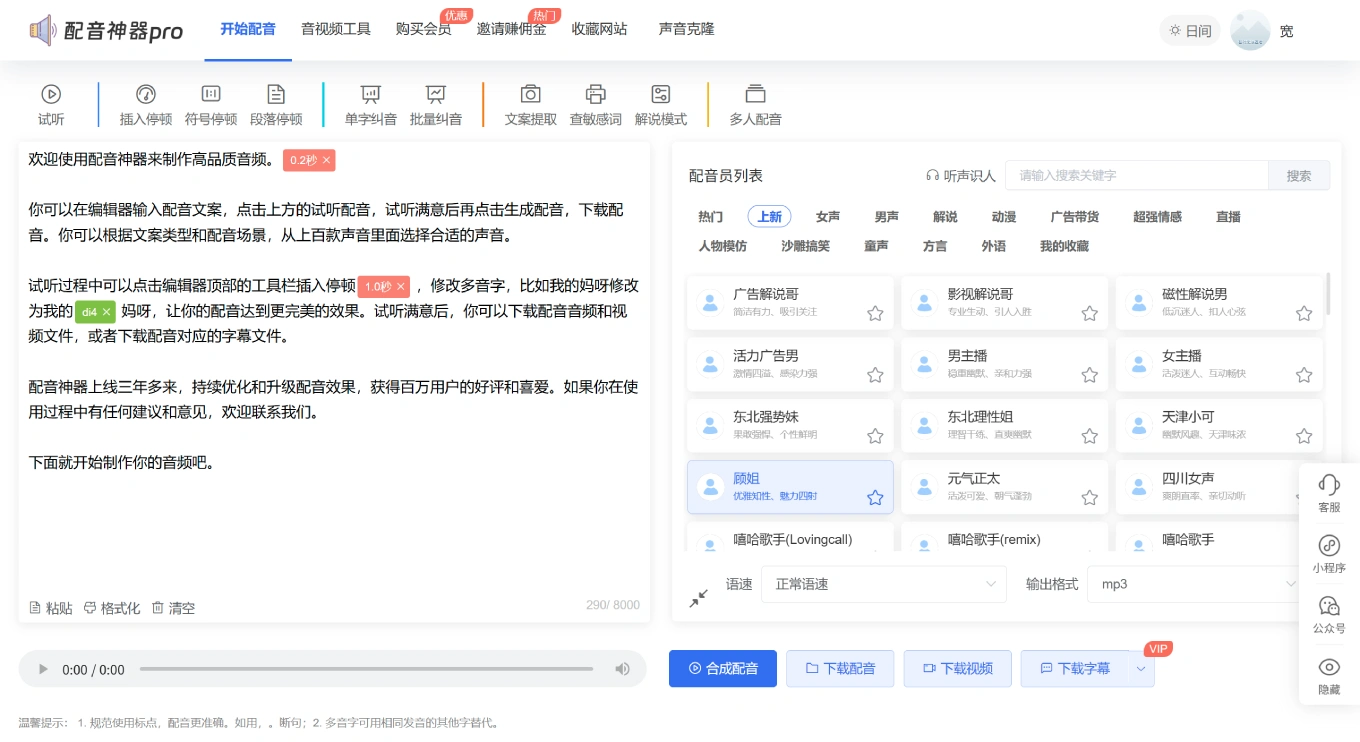This screenshot has height=742, width=1360.
Task: Select the 我的收藏 voice category
Action: click(x=1064, y=246)
